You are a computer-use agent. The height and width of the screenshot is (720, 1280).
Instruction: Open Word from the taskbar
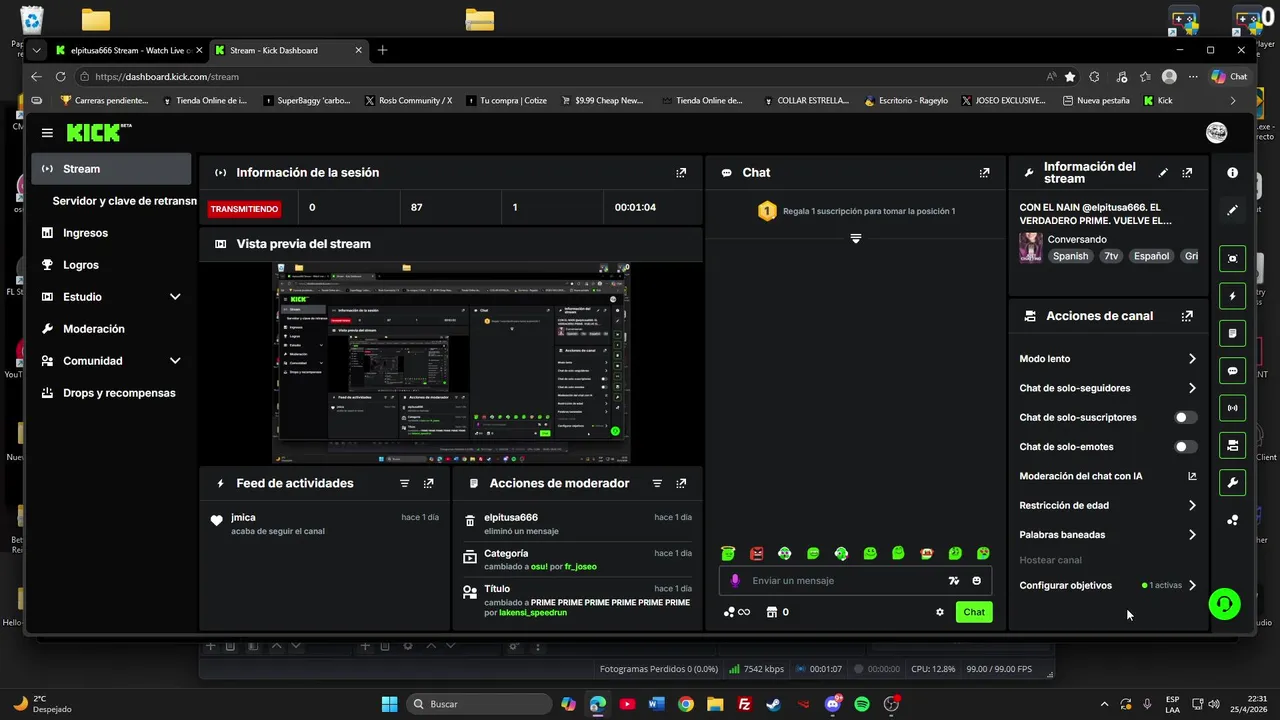[656, 704]
